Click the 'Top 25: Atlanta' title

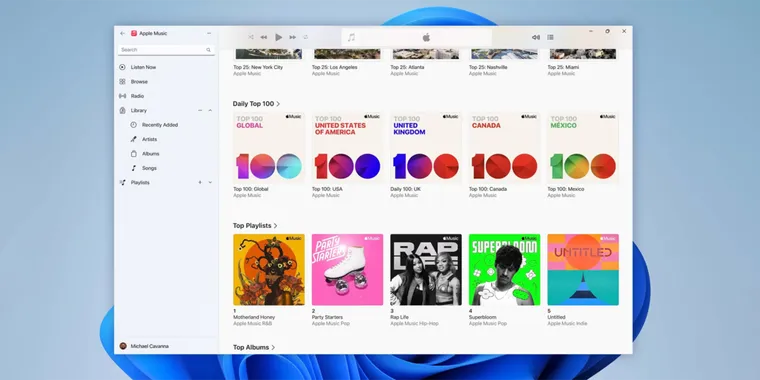click(406, 67)
